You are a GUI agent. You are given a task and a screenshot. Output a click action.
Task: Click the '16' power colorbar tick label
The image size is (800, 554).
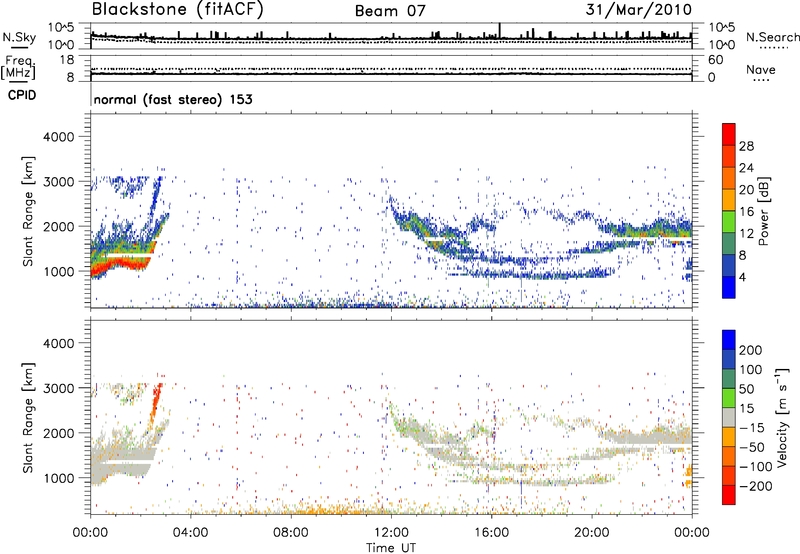coord(746,212)
